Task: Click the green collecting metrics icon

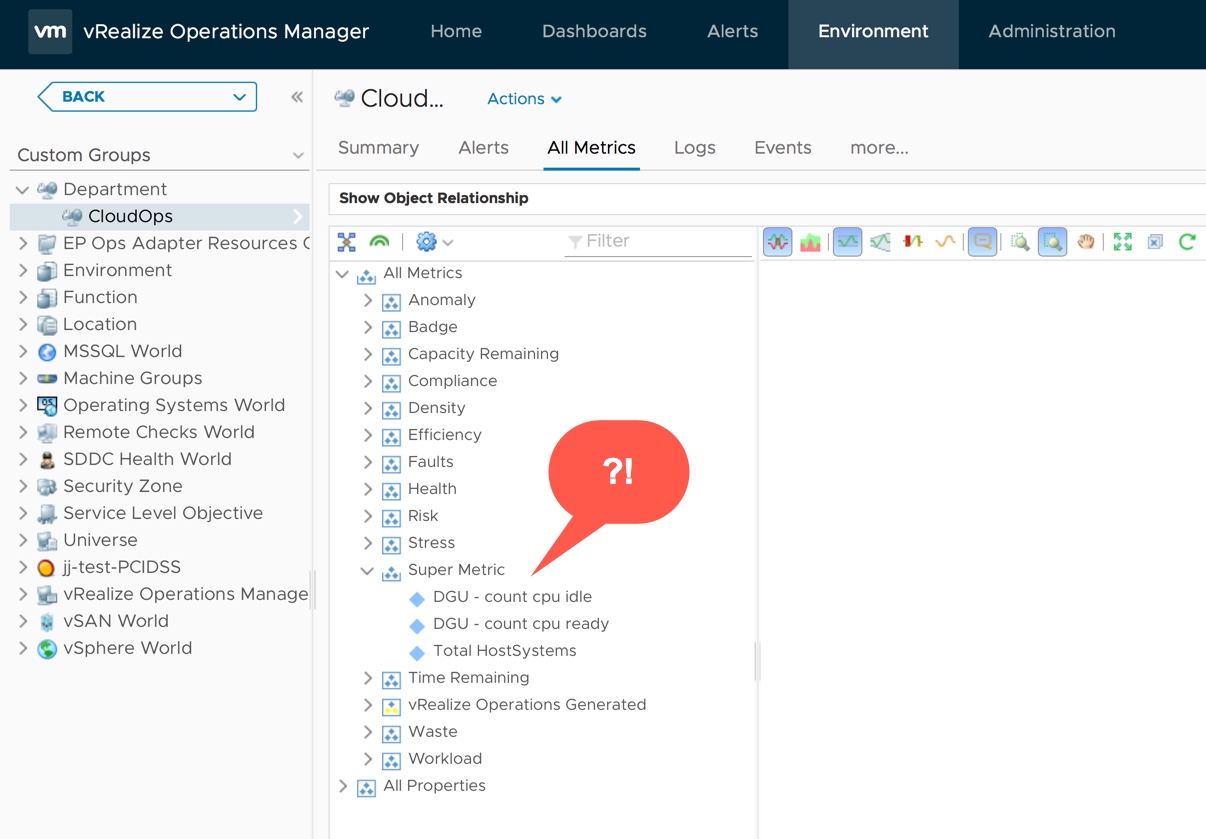Action: [379, 242]
